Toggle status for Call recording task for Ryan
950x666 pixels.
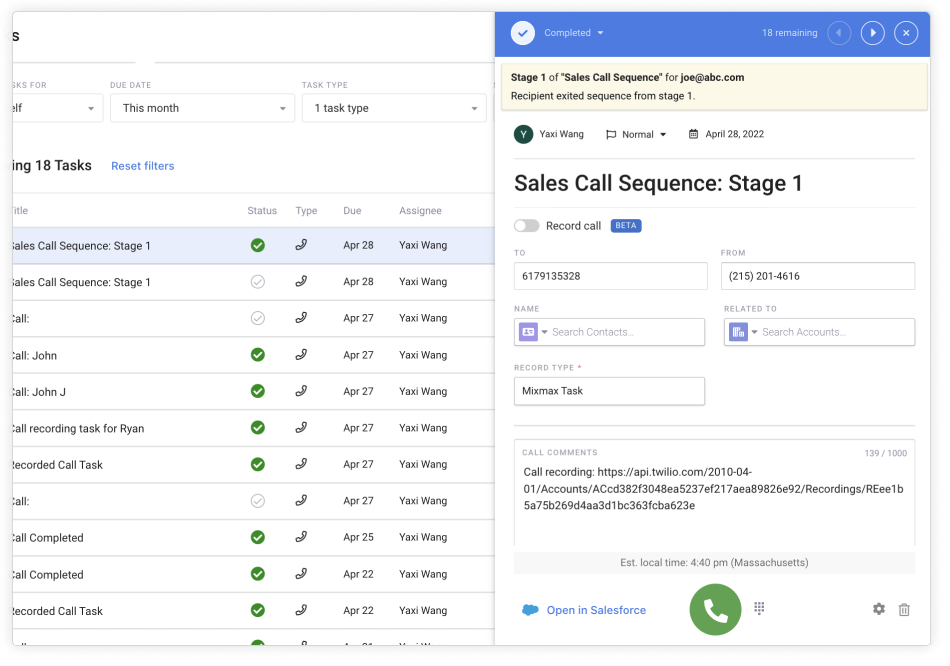257,428
